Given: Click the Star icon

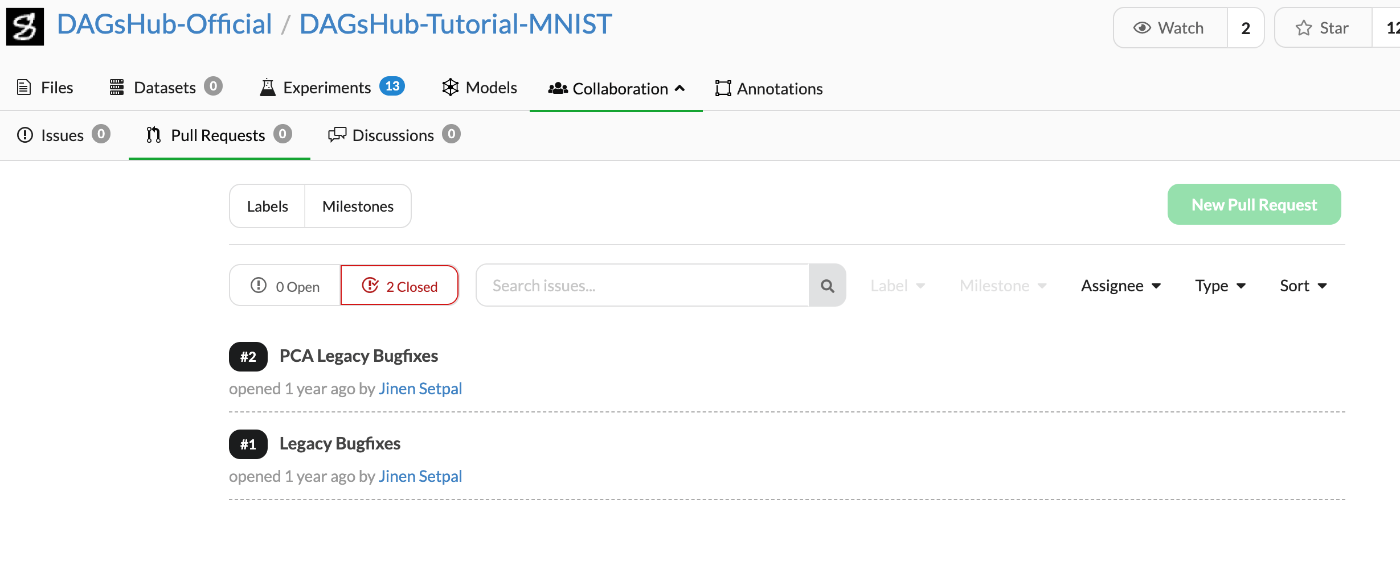Looking at the screenshot, I should pos(1304,28).
